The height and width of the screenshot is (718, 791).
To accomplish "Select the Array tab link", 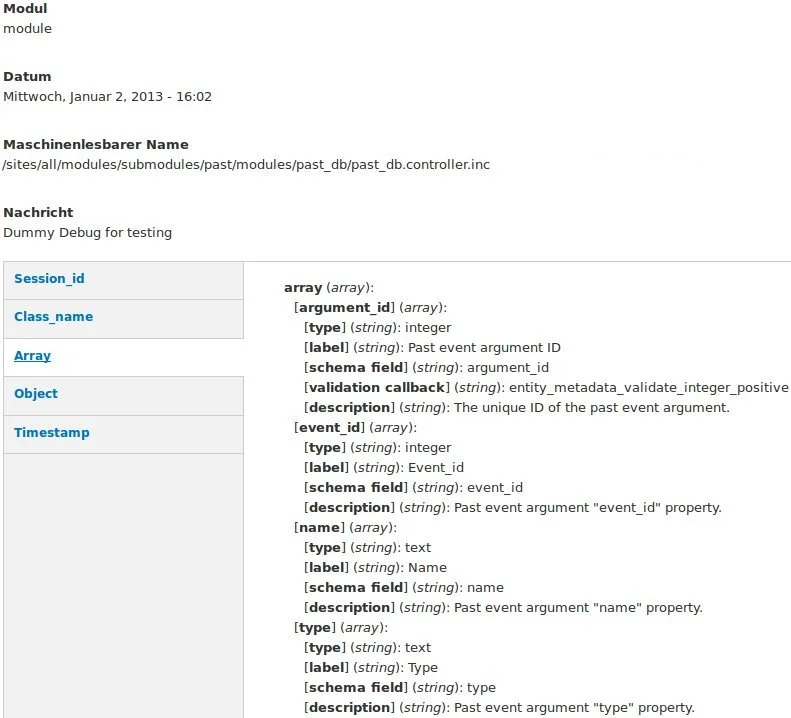I will pos(32,356).
